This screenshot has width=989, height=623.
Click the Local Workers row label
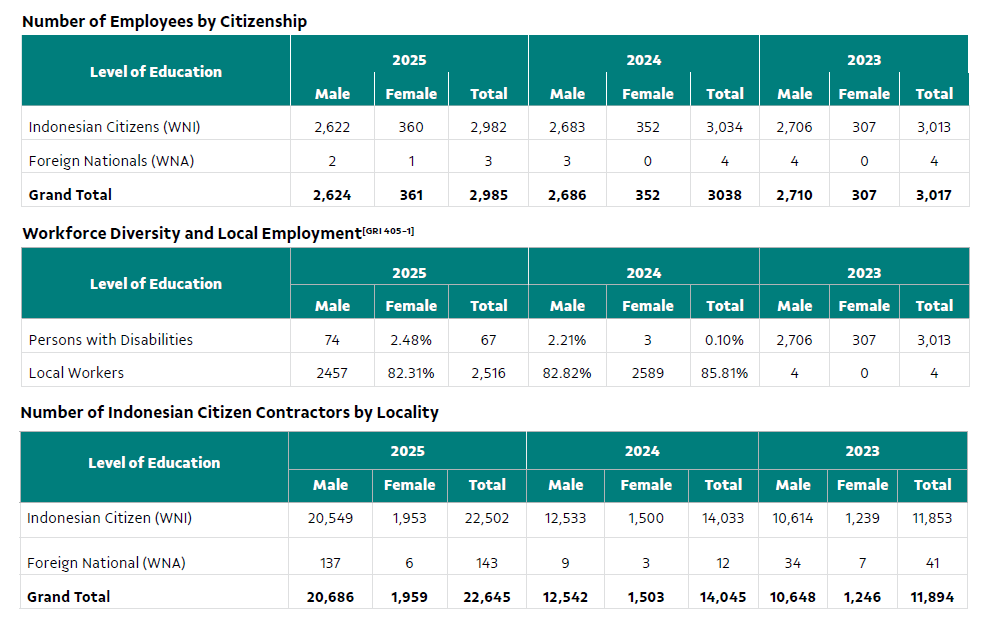(x=76, y=373)
